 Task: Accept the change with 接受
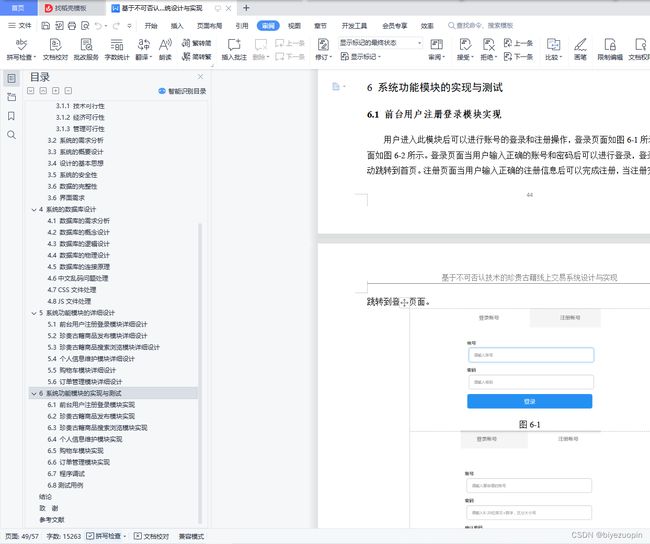(x=465, y=49)
